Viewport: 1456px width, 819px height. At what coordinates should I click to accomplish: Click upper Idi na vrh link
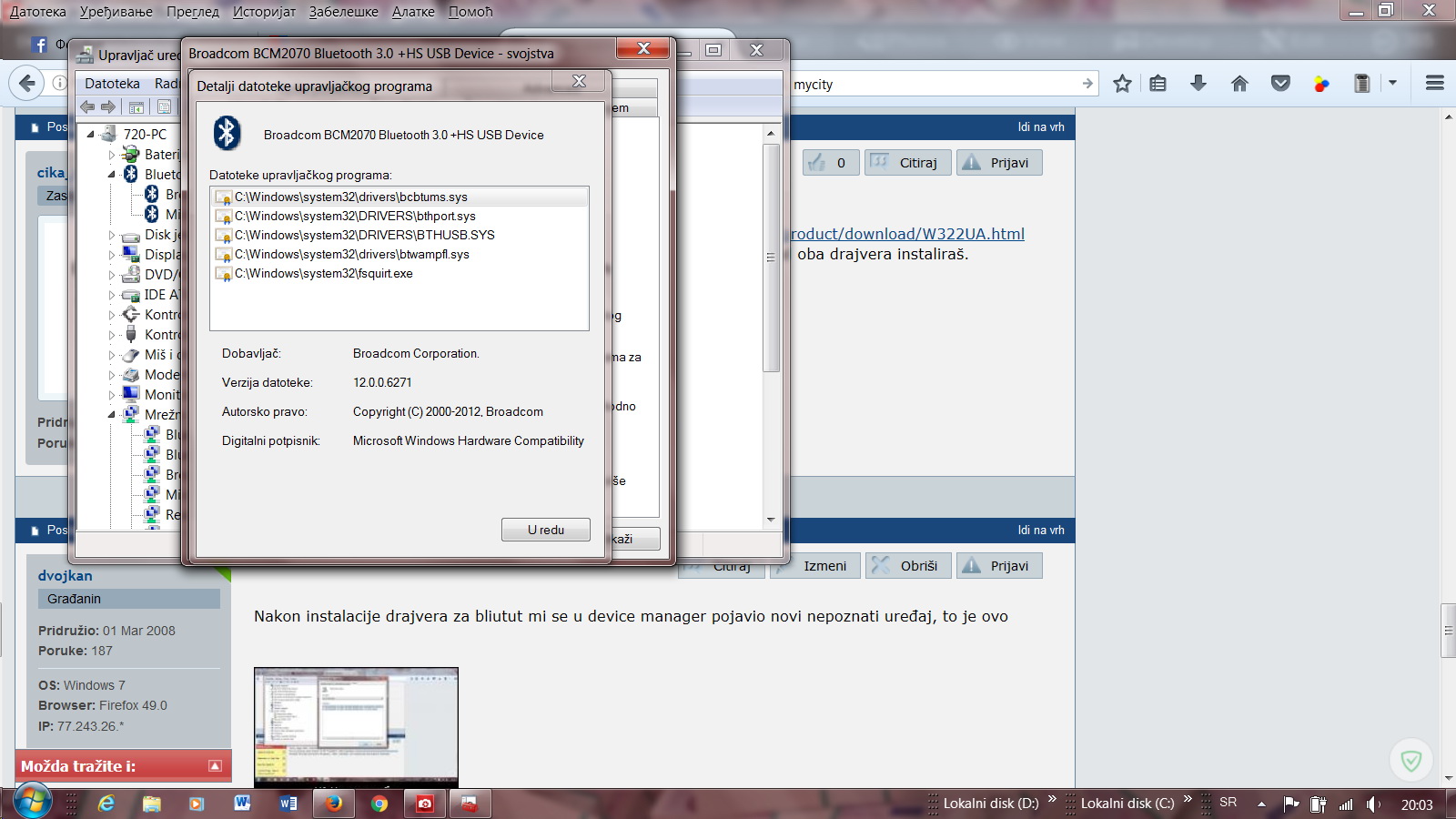point(1041,127)
